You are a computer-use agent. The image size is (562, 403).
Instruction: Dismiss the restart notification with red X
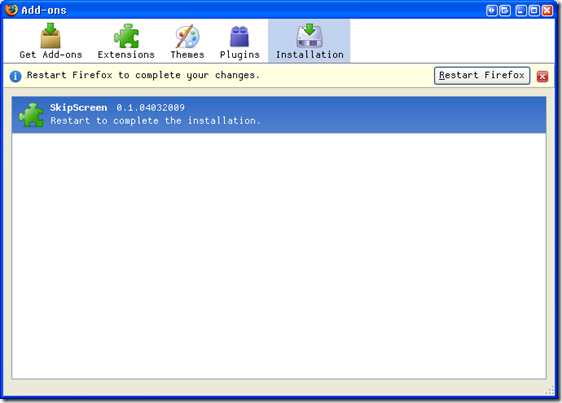(x=542, y=76)
